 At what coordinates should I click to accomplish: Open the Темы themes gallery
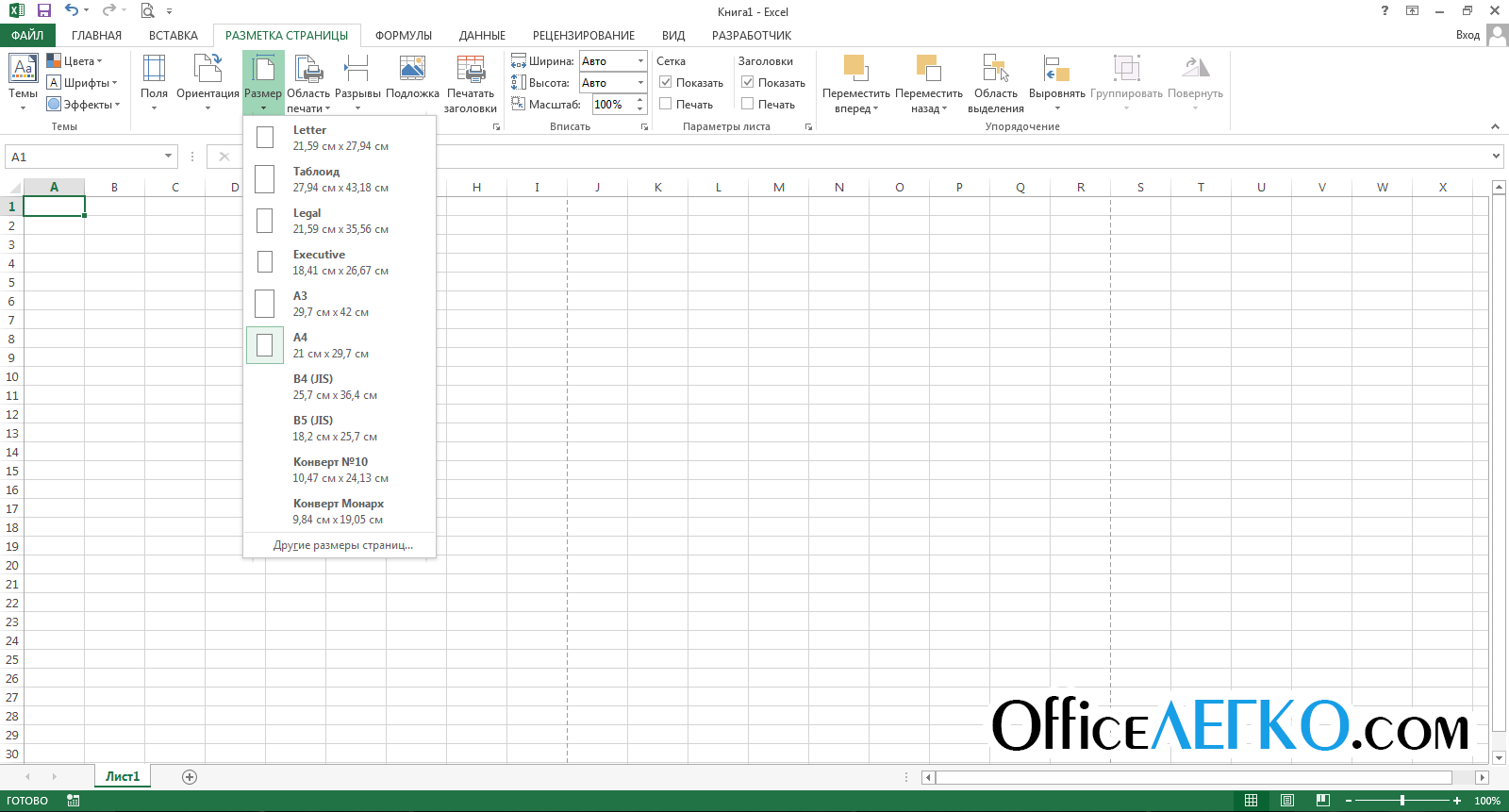click(23, 82)
